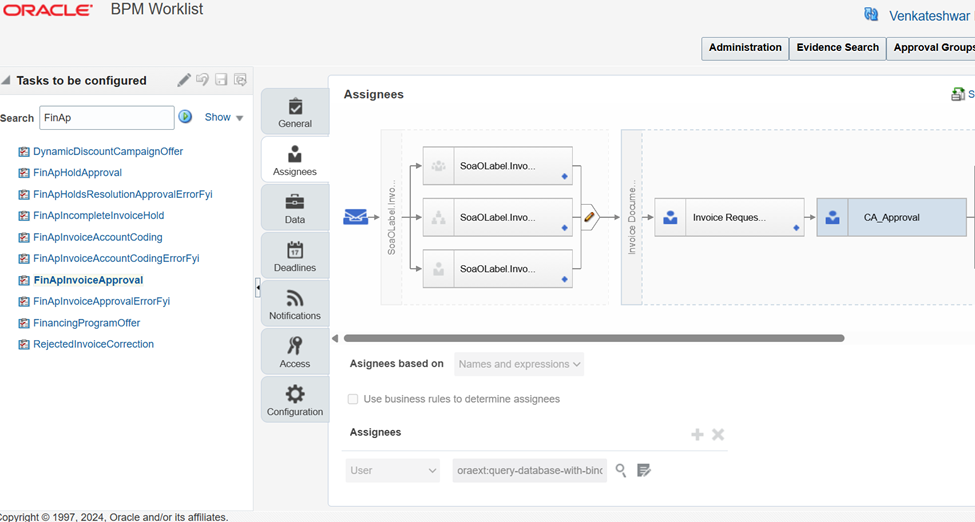Toggle Use business rules to determine assignees

[x=353, y=399]
